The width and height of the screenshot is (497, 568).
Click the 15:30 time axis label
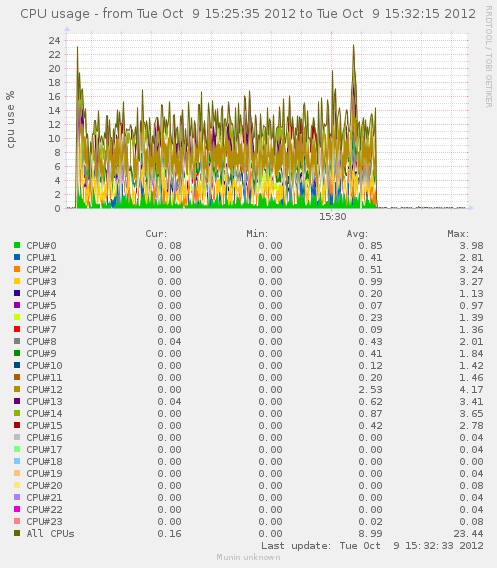pyautogui.click(x=333, y=217)
